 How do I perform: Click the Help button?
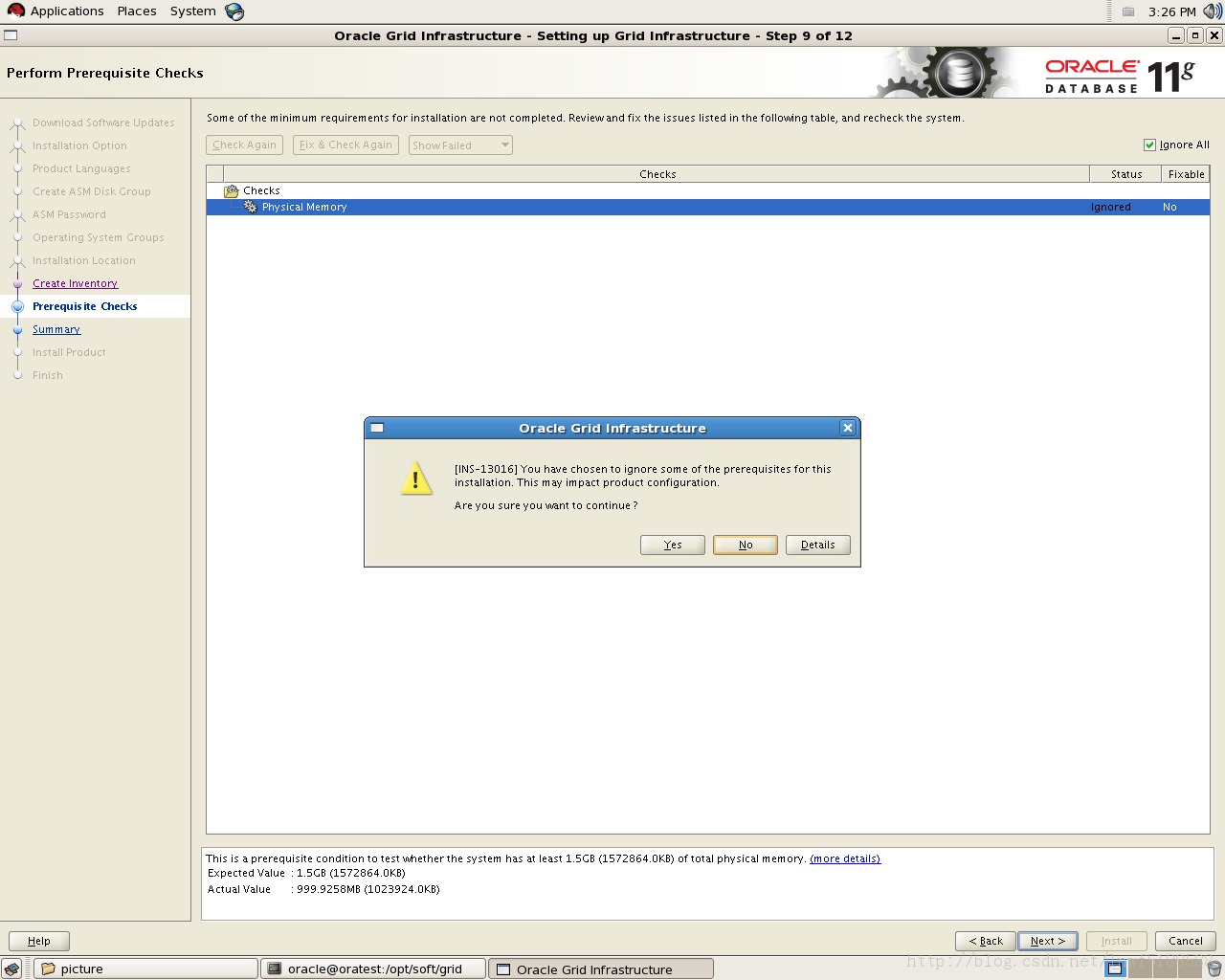39,941
